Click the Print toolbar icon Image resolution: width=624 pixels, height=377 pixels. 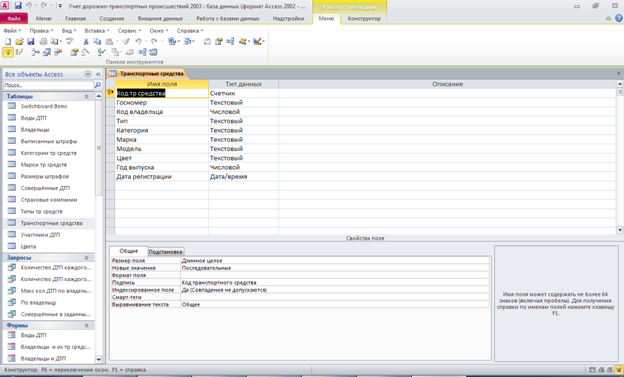43,41
